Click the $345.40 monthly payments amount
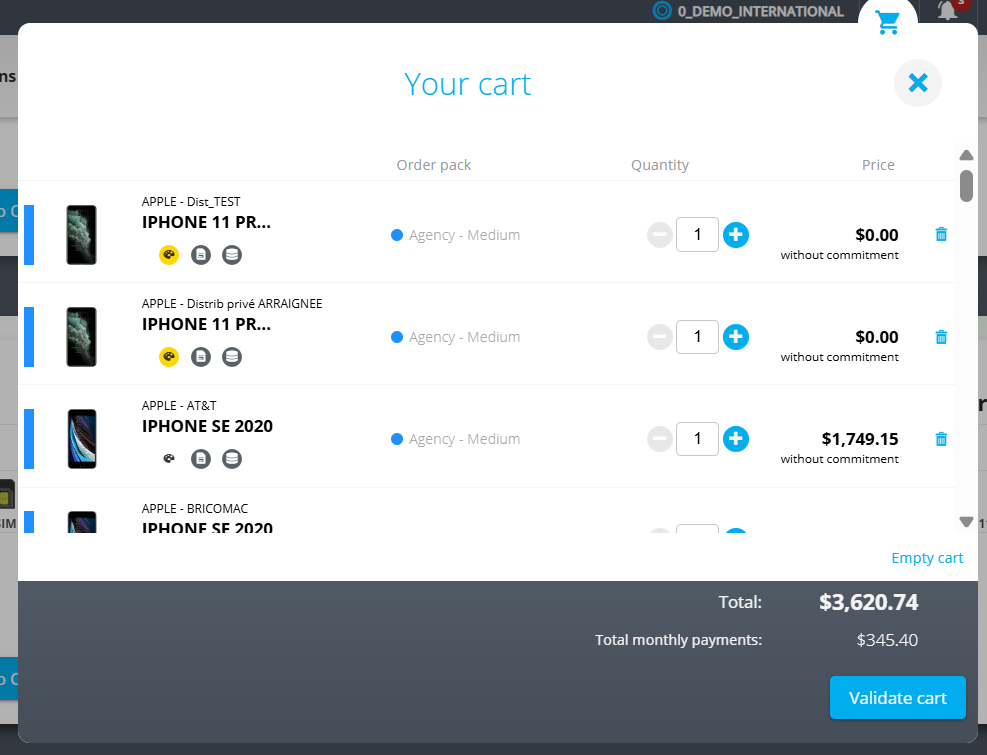987x755 pixels. pos(887,640)
